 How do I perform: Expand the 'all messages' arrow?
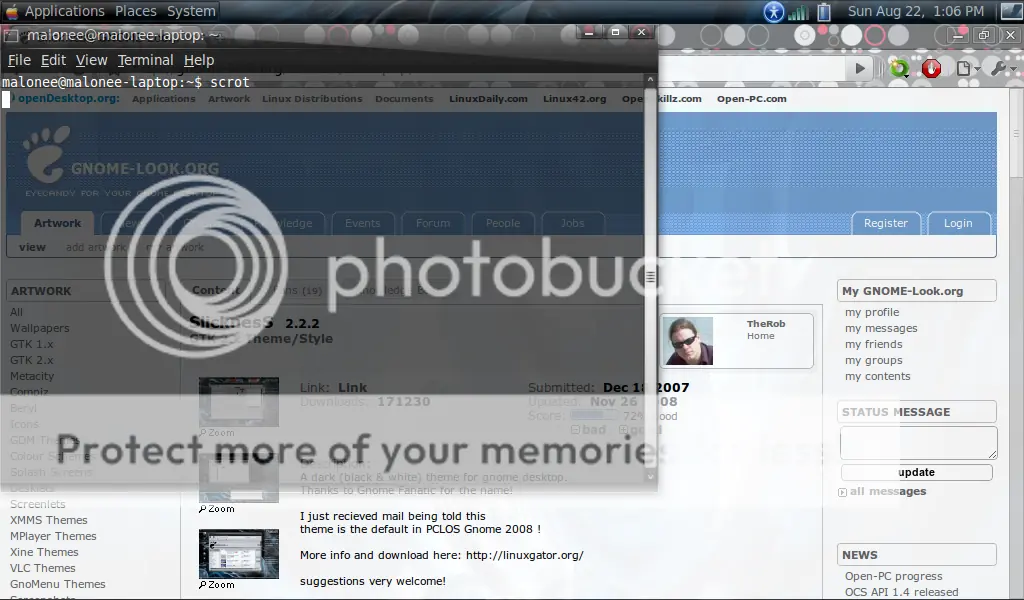[842, 492]
